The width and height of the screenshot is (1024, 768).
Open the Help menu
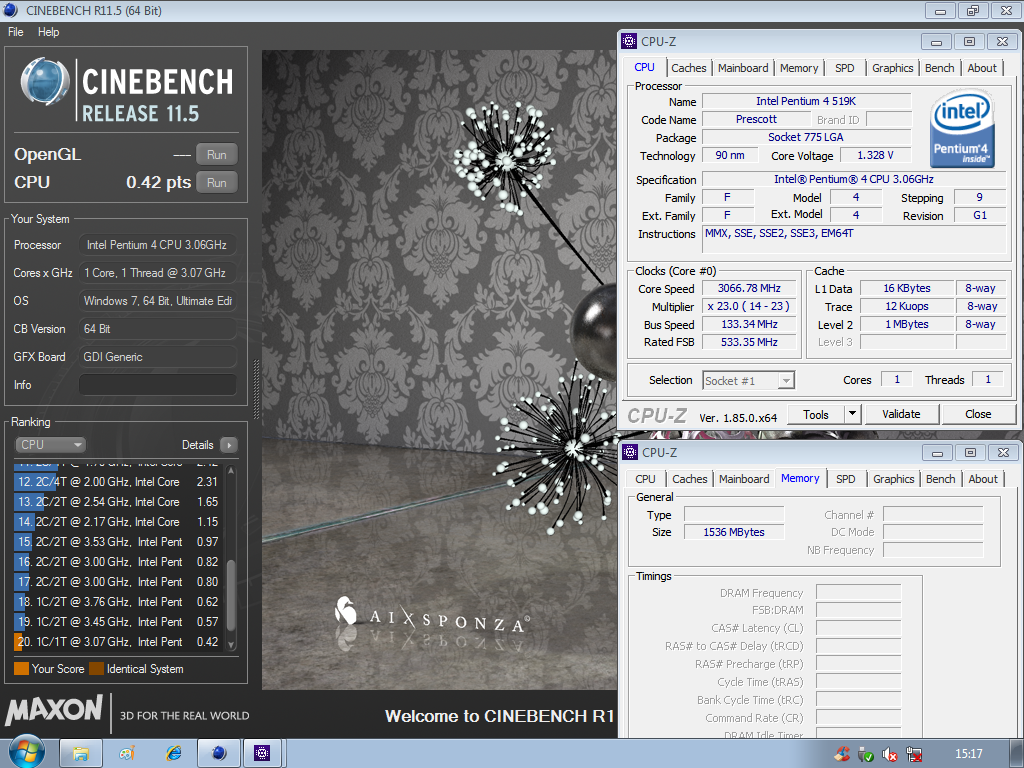[x=48, y=32]
